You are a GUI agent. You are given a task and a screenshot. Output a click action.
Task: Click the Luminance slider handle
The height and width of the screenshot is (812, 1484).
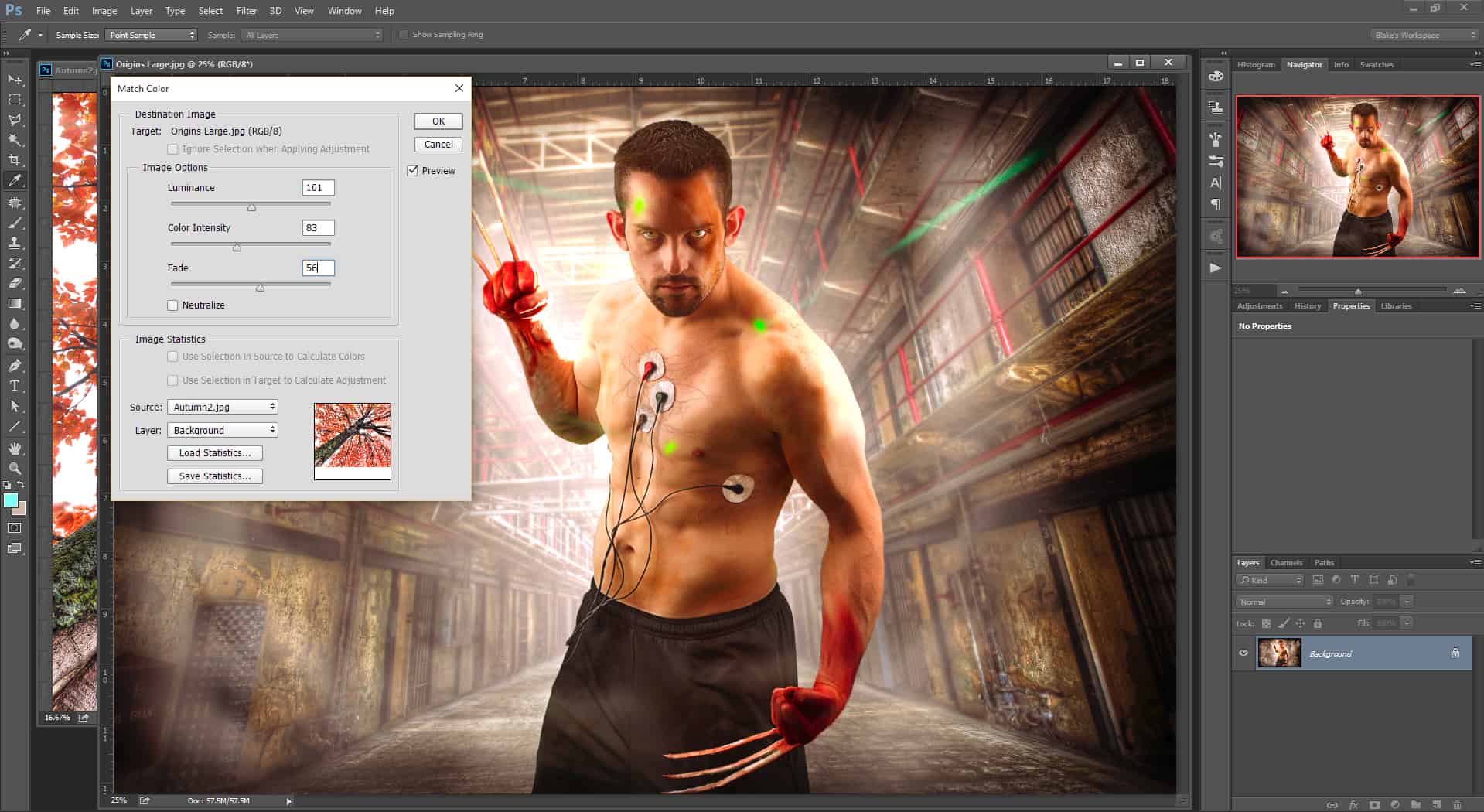(x=251, y=207)
